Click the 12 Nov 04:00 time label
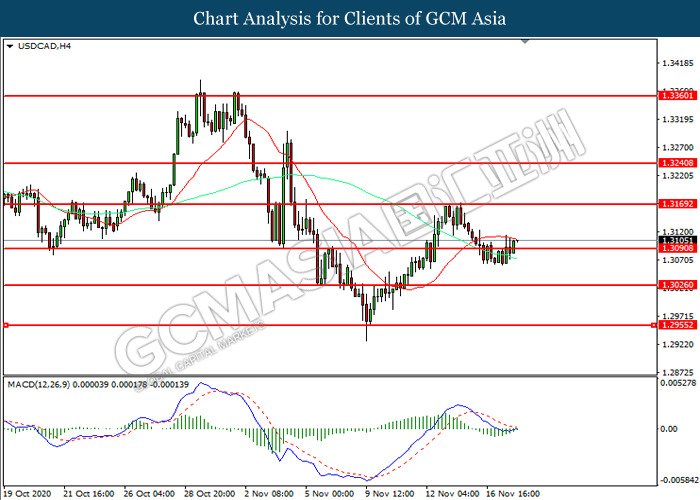The image size is (700, 500). click(453, 494)
